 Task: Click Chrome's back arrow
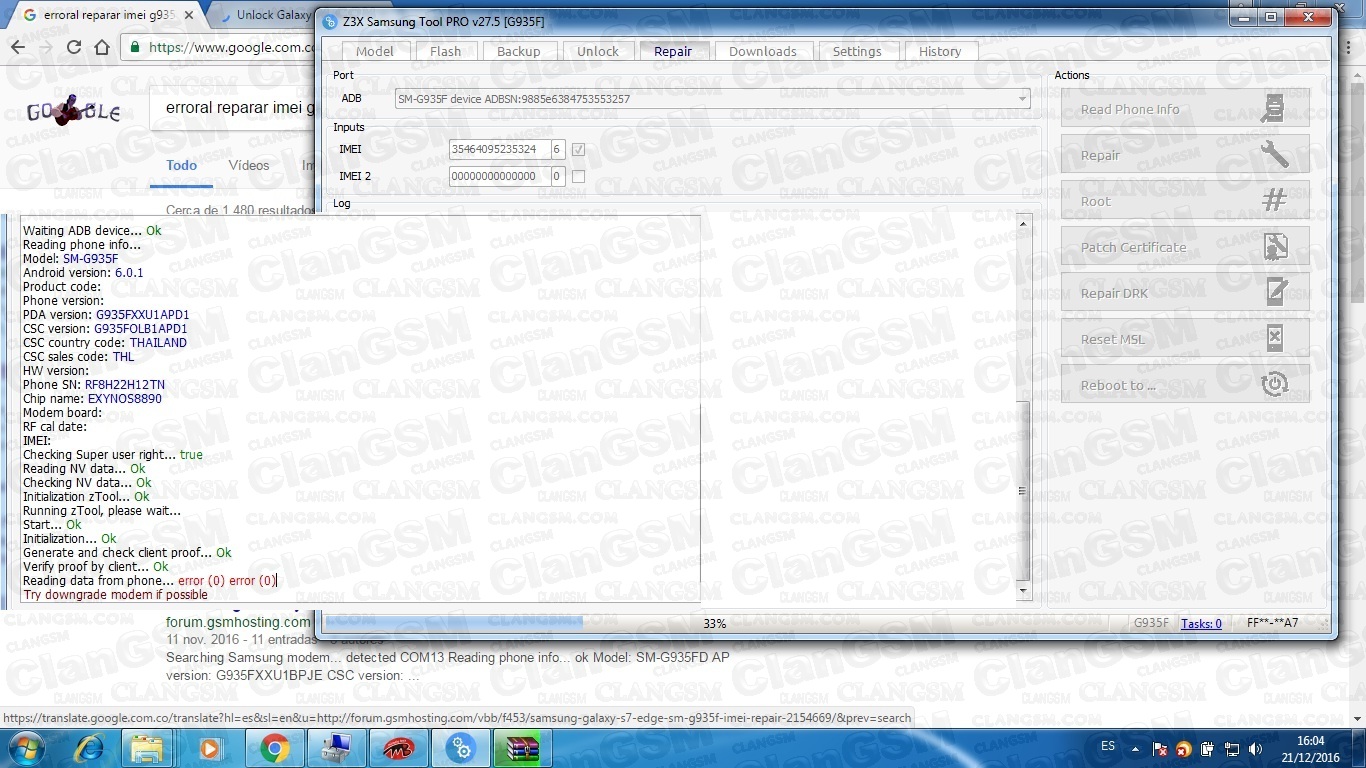tap(18, 47)
